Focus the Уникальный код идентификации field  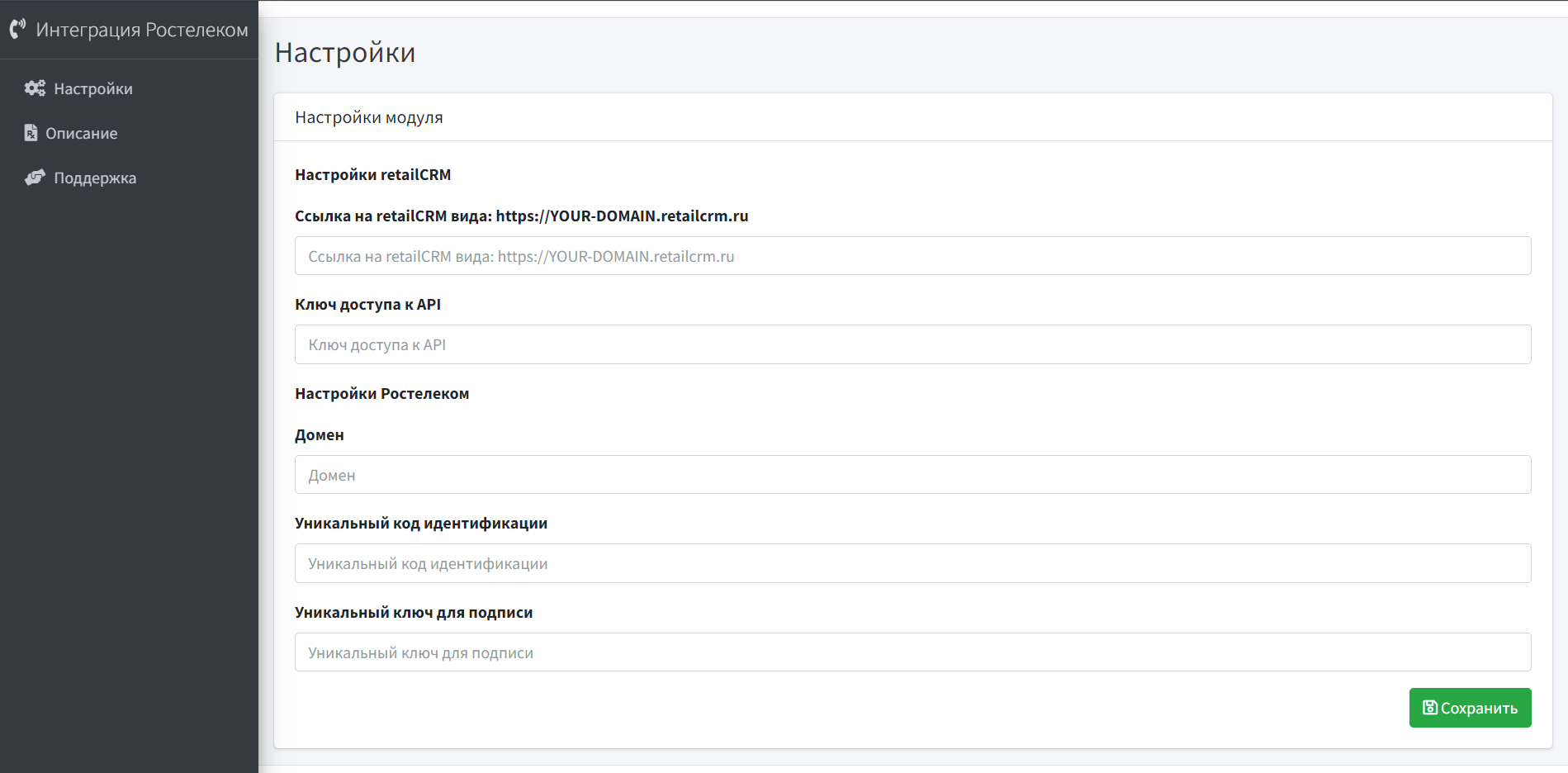912,563
